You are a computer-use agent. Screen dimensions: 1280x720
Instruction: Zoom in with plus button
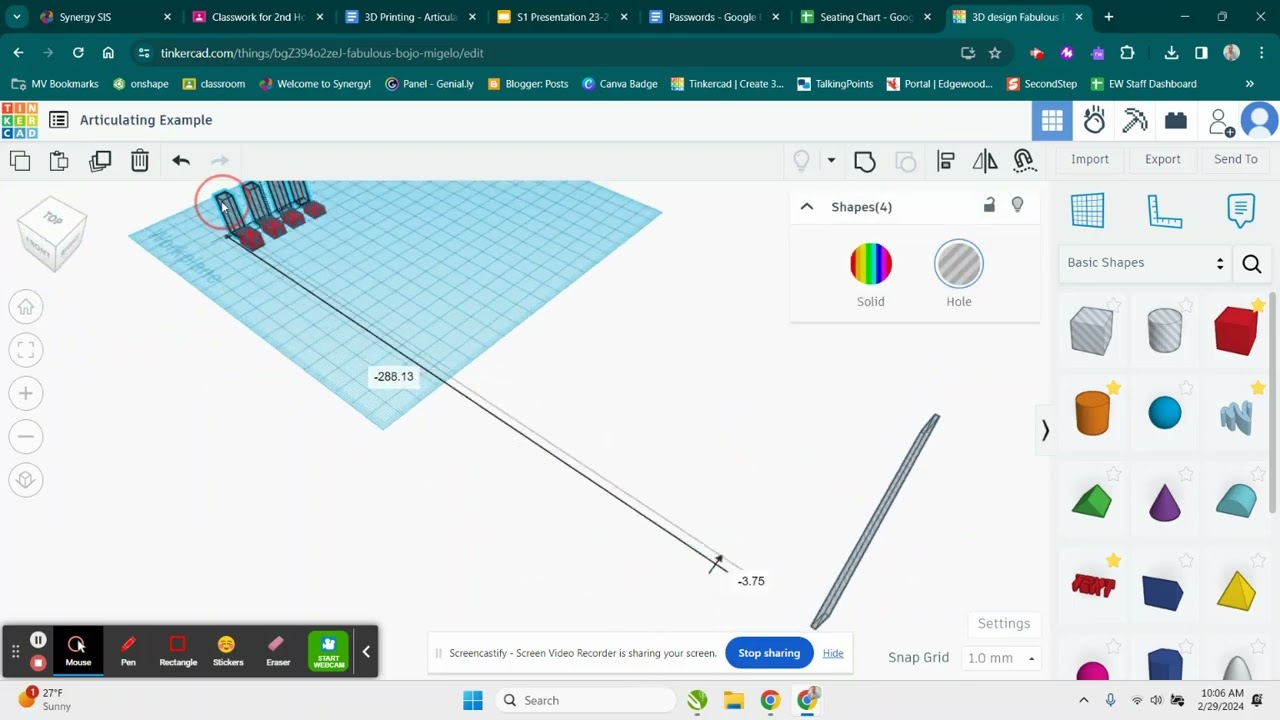click(26, 393)
